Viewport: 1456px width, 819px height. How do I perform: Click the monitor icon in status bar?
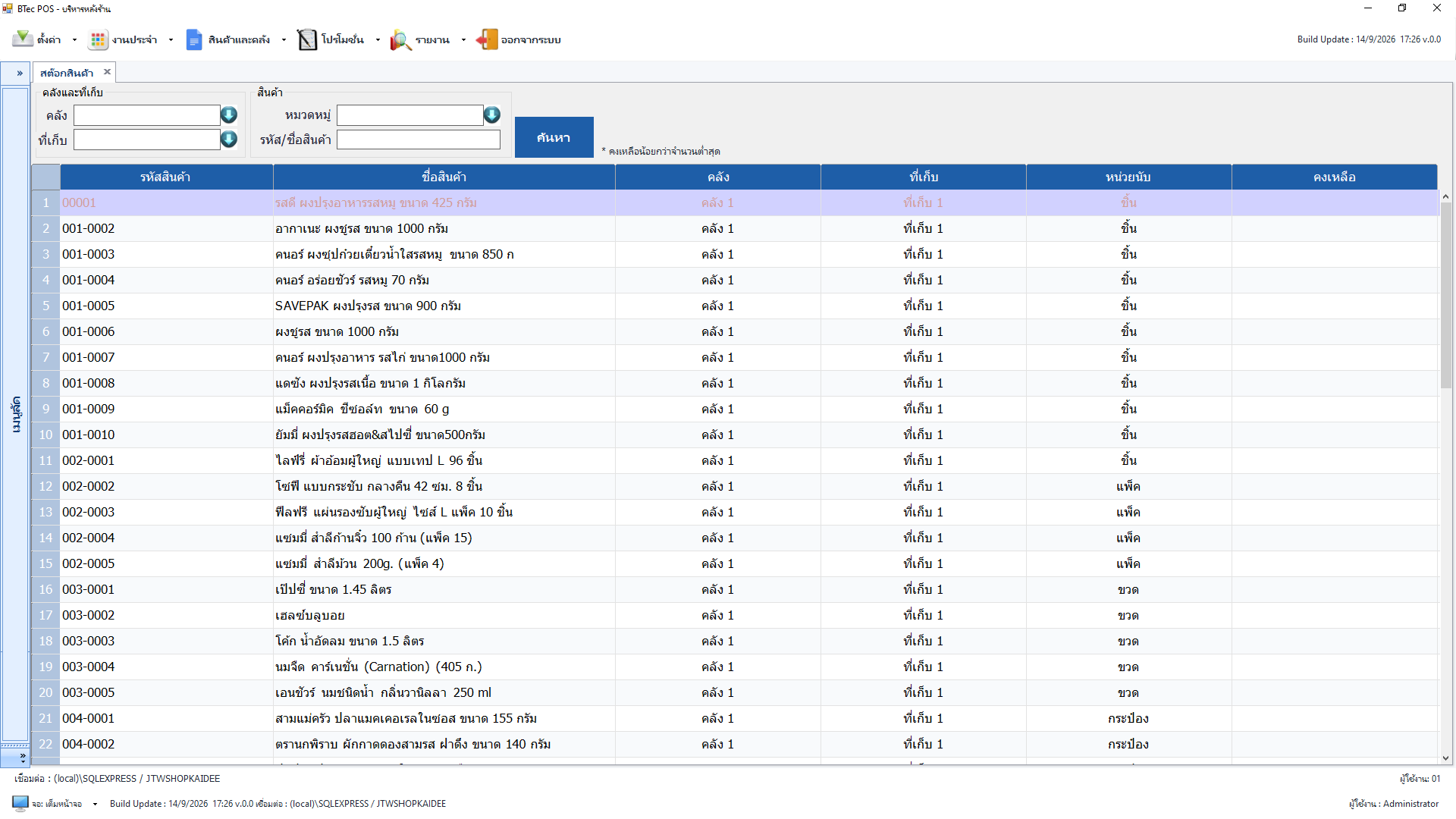(20, 803)
